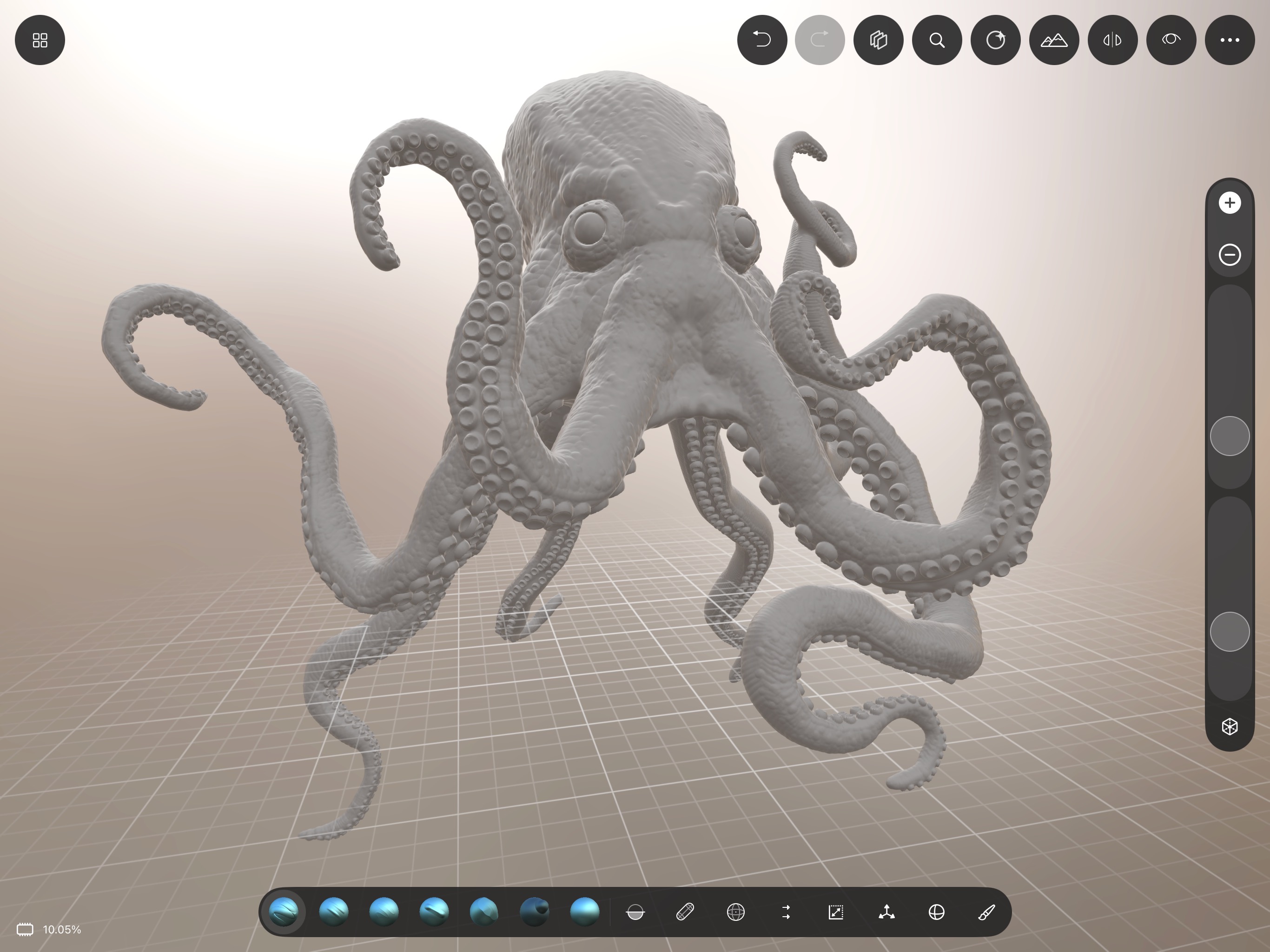Undo the last sculpt stroke
Screen dimensions: 1270x952
click(x=762, y=40)
